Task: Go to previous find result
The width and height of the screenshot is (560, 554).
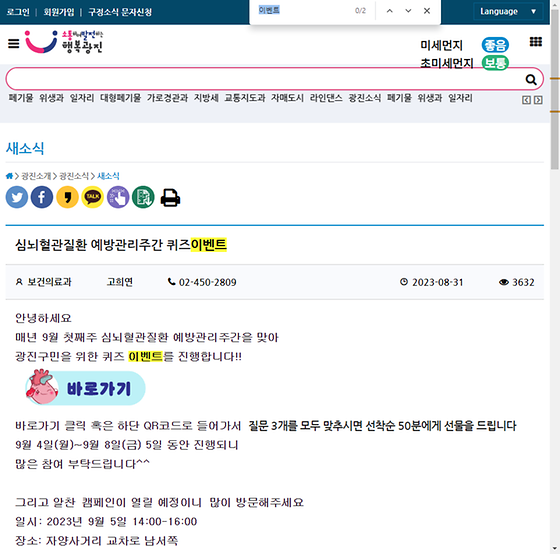Action: tap(390, 11)
